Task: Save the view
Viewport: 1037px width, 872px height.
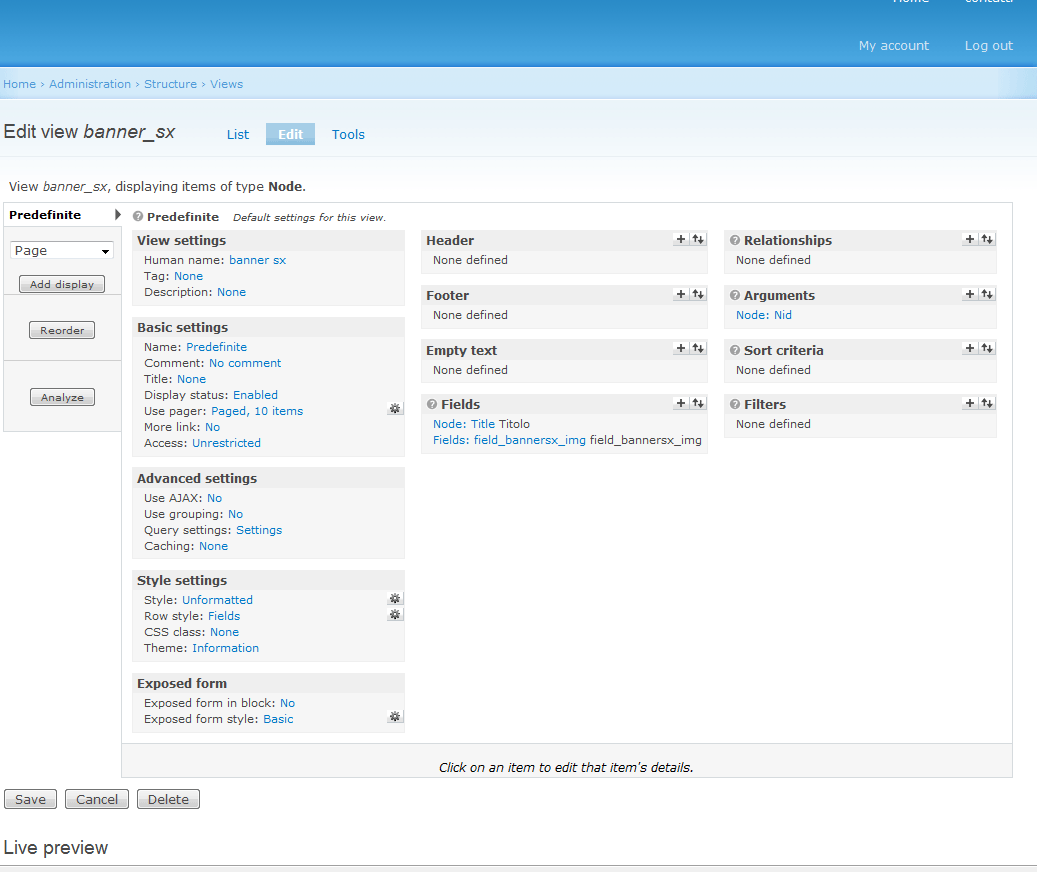Action: tap(30, 799)
